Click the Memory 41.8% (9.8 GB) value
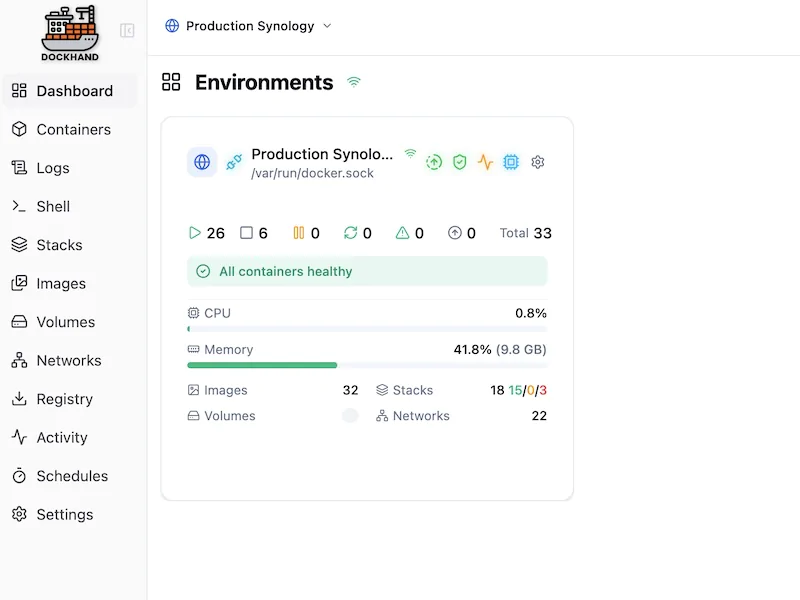Viewport: 800px width, 600px height. click(x=500, y=349)
